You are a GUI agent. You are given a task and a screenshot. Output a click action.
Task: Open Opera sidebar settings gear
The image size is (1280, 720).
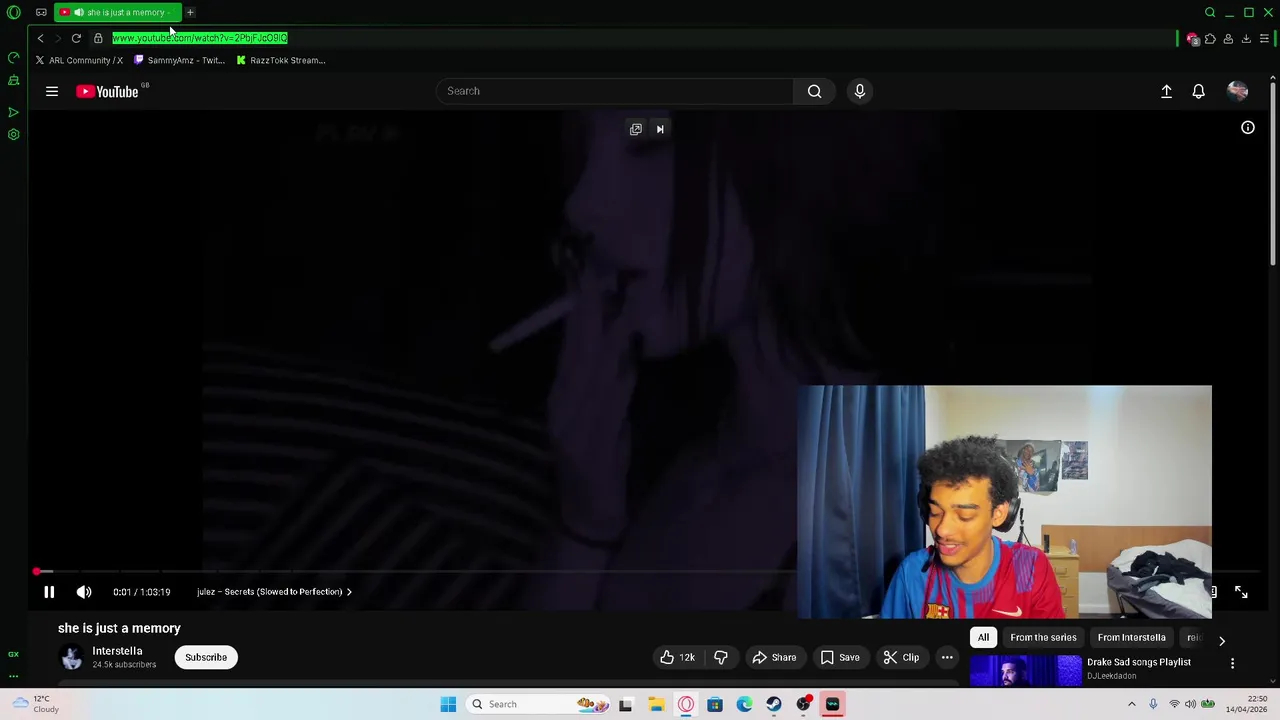point(14,135)
